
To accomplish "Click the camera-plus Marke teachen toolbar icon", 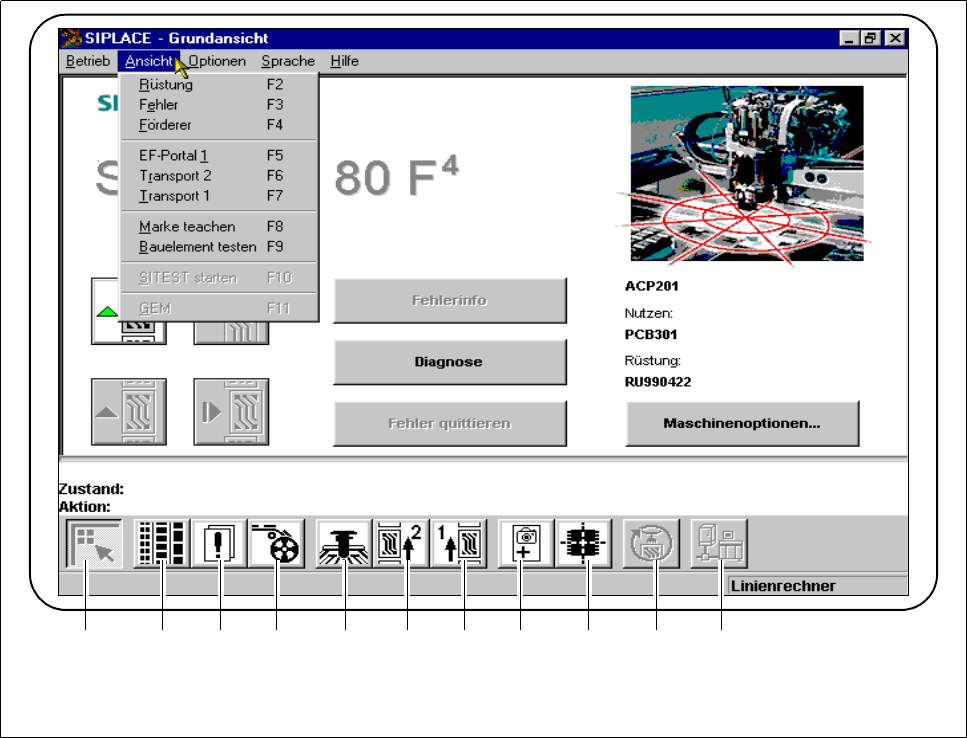I will 526,544.
